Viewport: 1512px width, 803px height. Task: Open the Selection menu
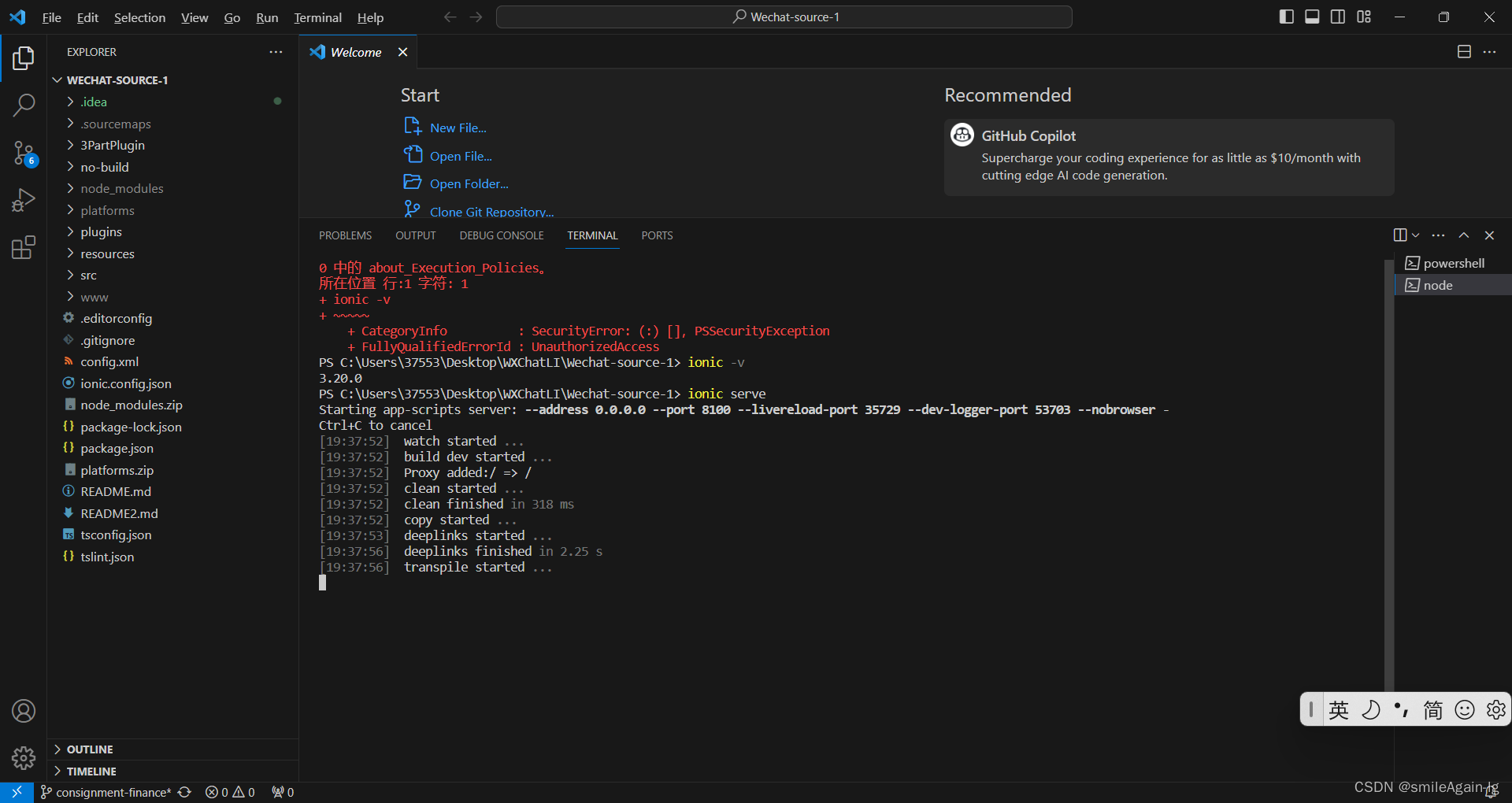point(139,17)
